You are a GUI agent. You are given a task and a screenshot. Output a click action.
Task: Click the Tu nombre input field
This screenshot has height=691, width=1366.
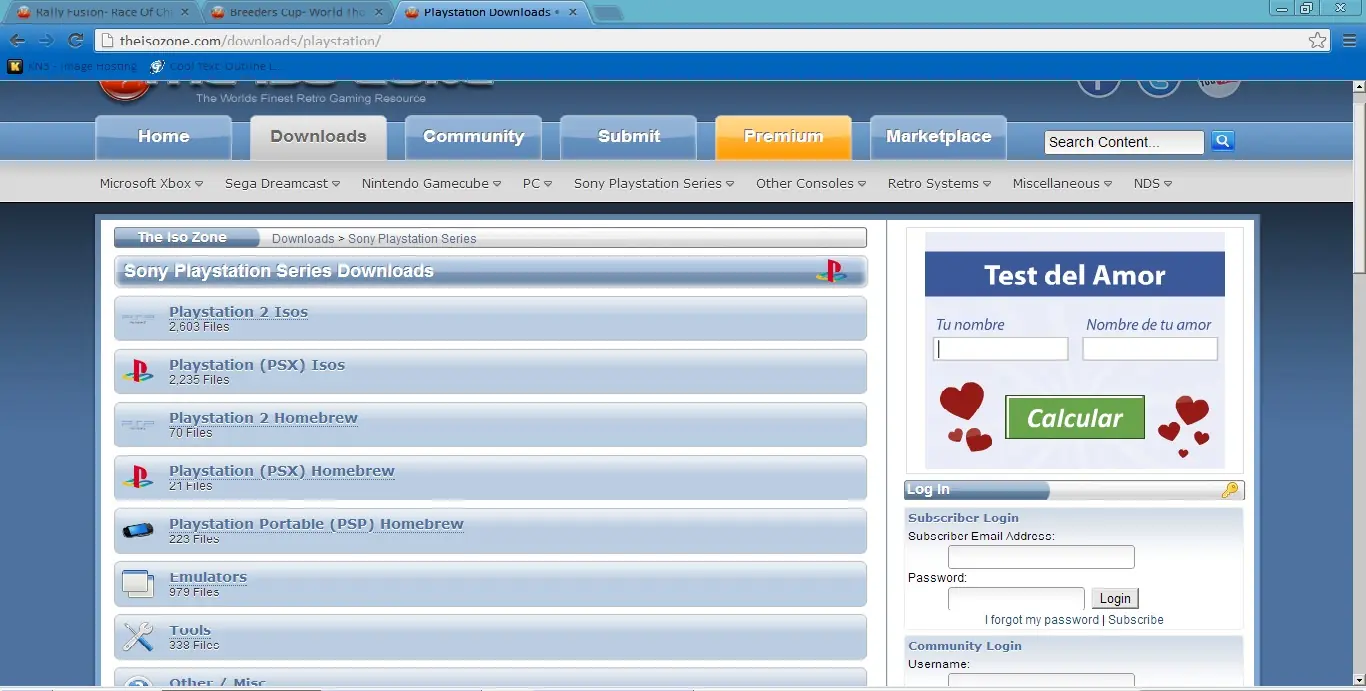(1001, 349)
